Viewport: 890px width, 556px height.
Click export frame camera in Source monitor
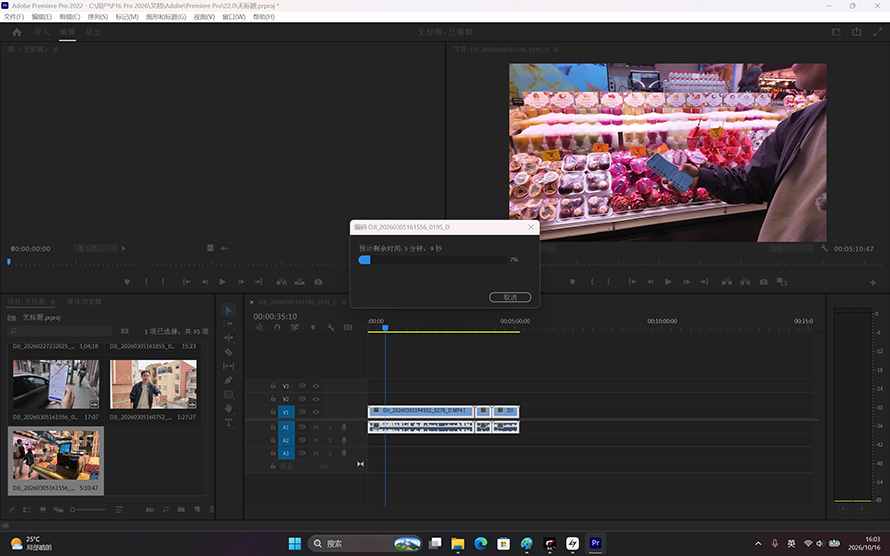(x=318, y=281)
